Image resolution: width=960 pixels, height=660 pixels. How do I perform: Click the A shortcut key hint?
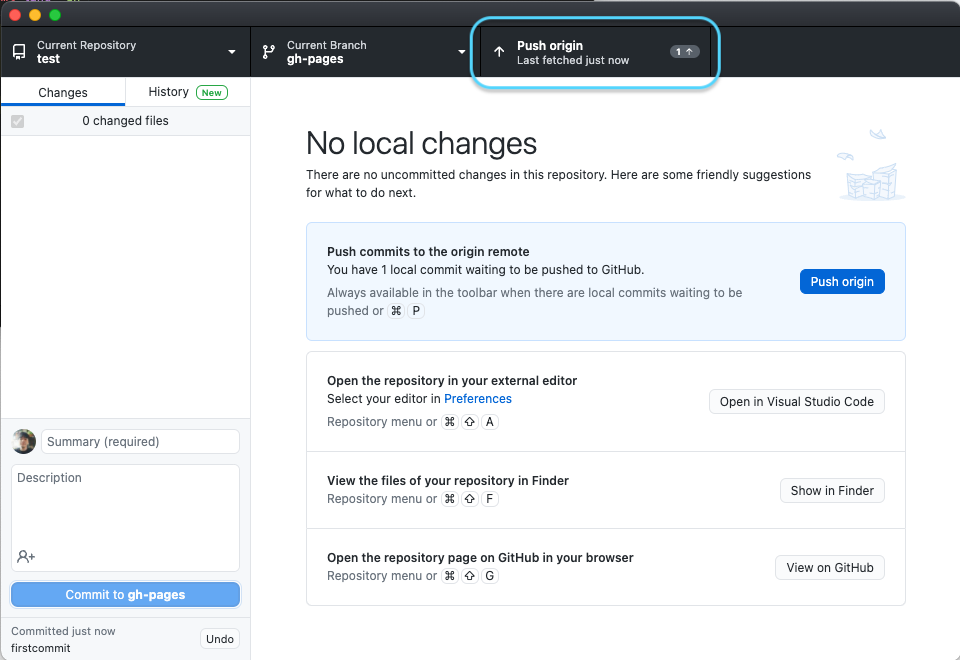click(489, 422)
